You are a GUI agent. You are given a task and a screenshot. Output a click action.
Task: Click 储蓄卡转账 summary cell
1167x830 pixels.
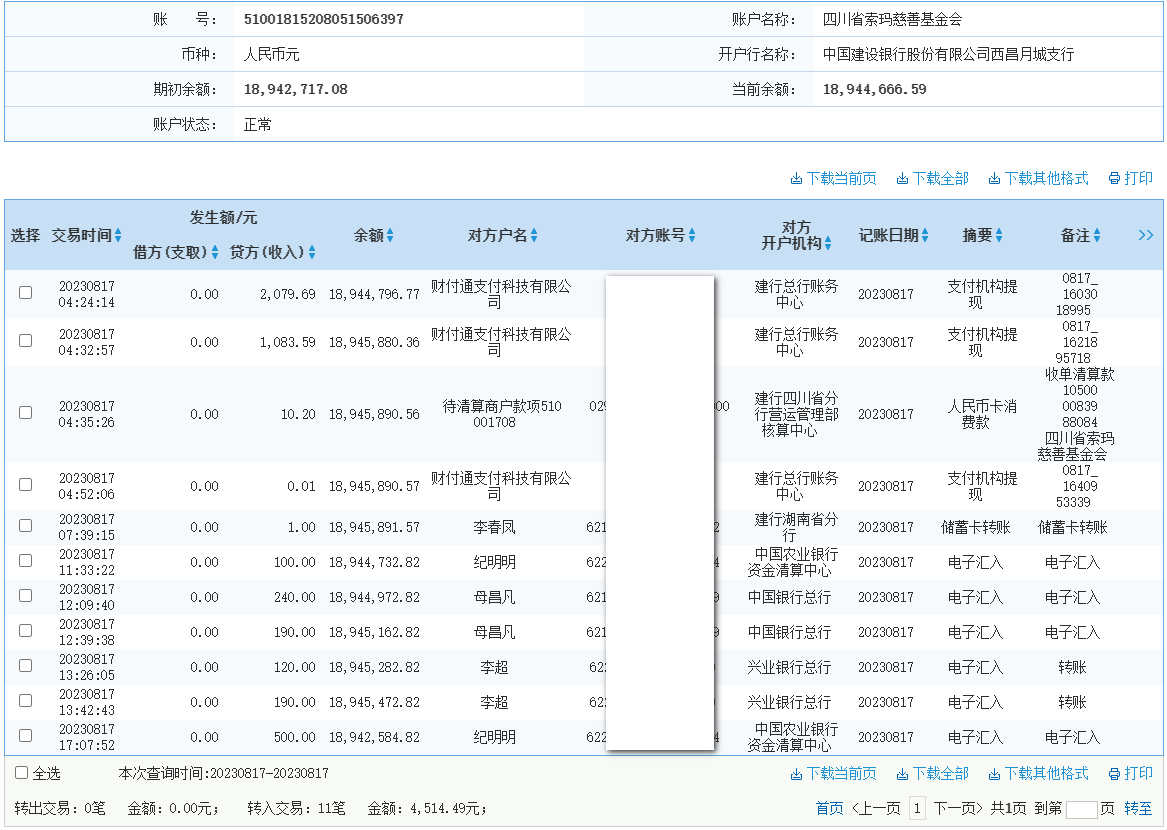click(975, 527)
